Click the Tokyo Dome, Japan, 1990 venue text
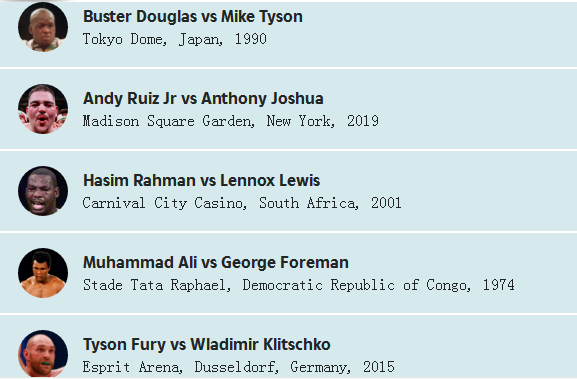577x379 pixels. [174, 39]
